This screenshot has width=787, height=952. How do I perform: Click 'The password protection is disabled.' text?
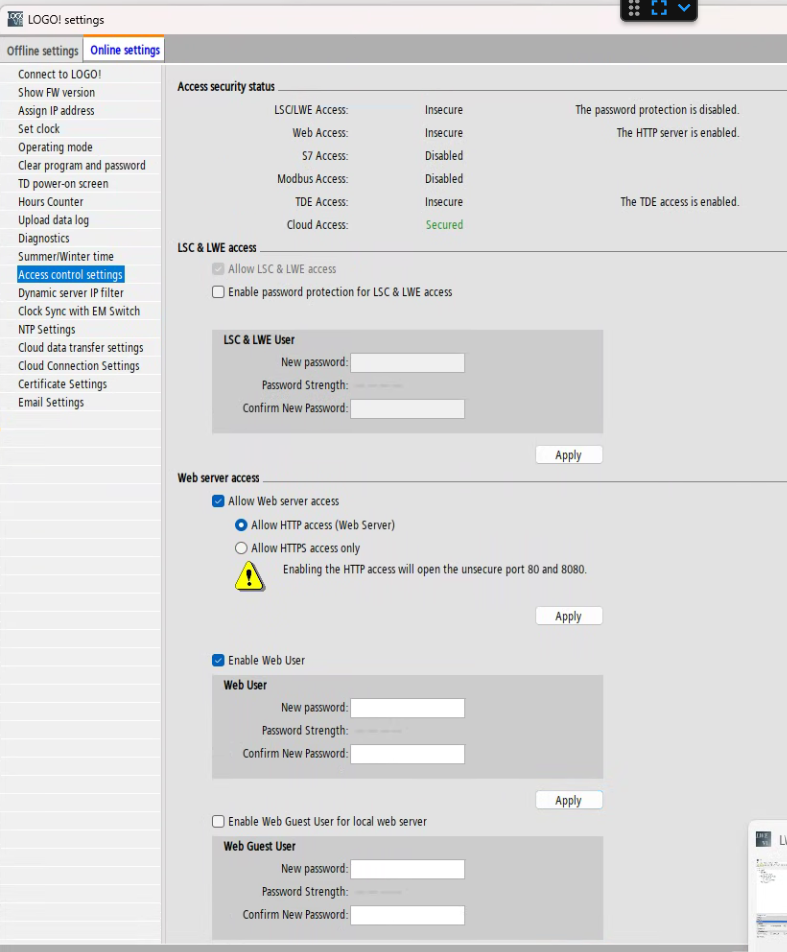pos(657,110)
